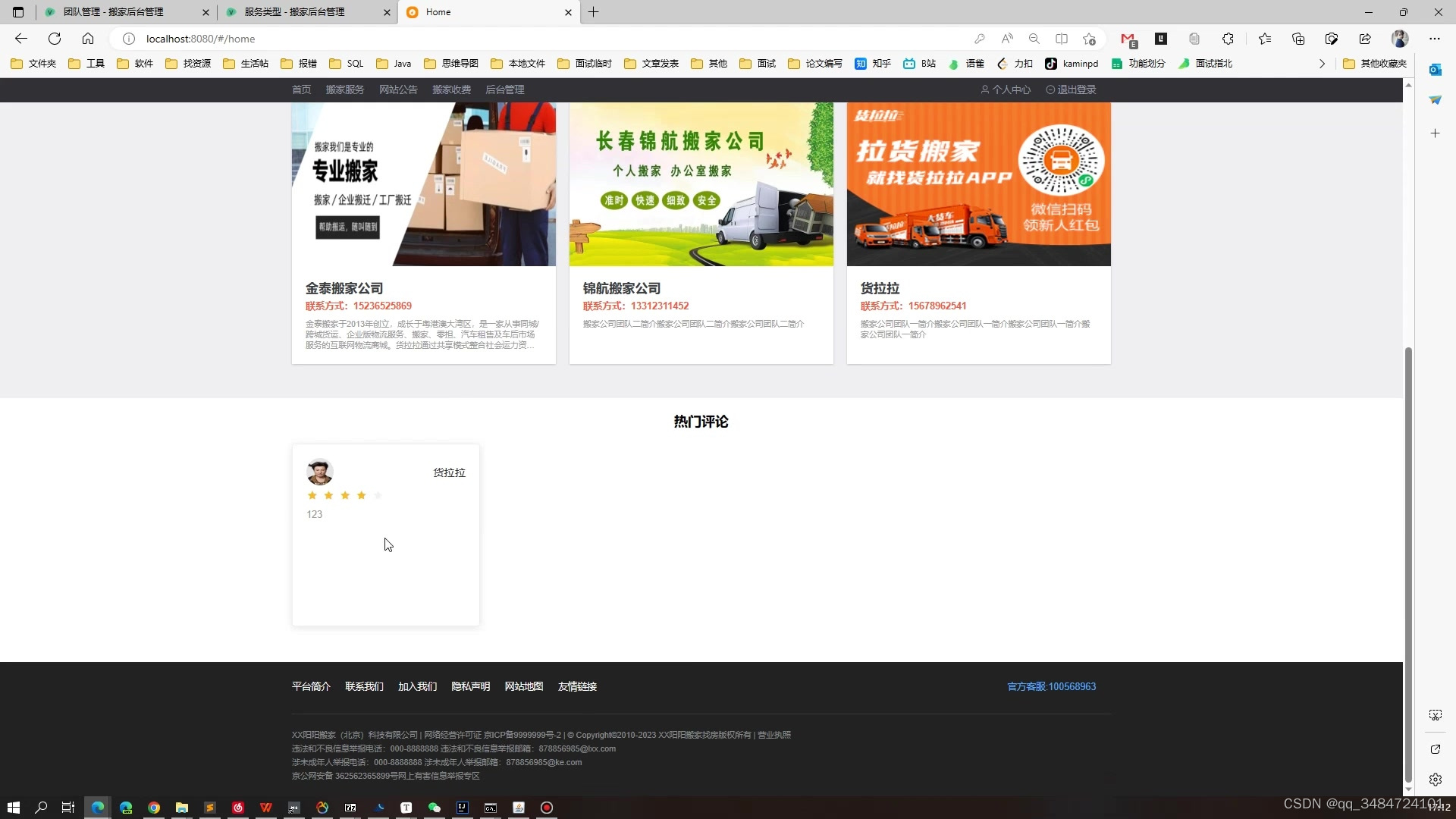Open the 其他收藏夹 bookmarks folder
The width and height of the screenshot is (1456, 819).
[1375, 64]
